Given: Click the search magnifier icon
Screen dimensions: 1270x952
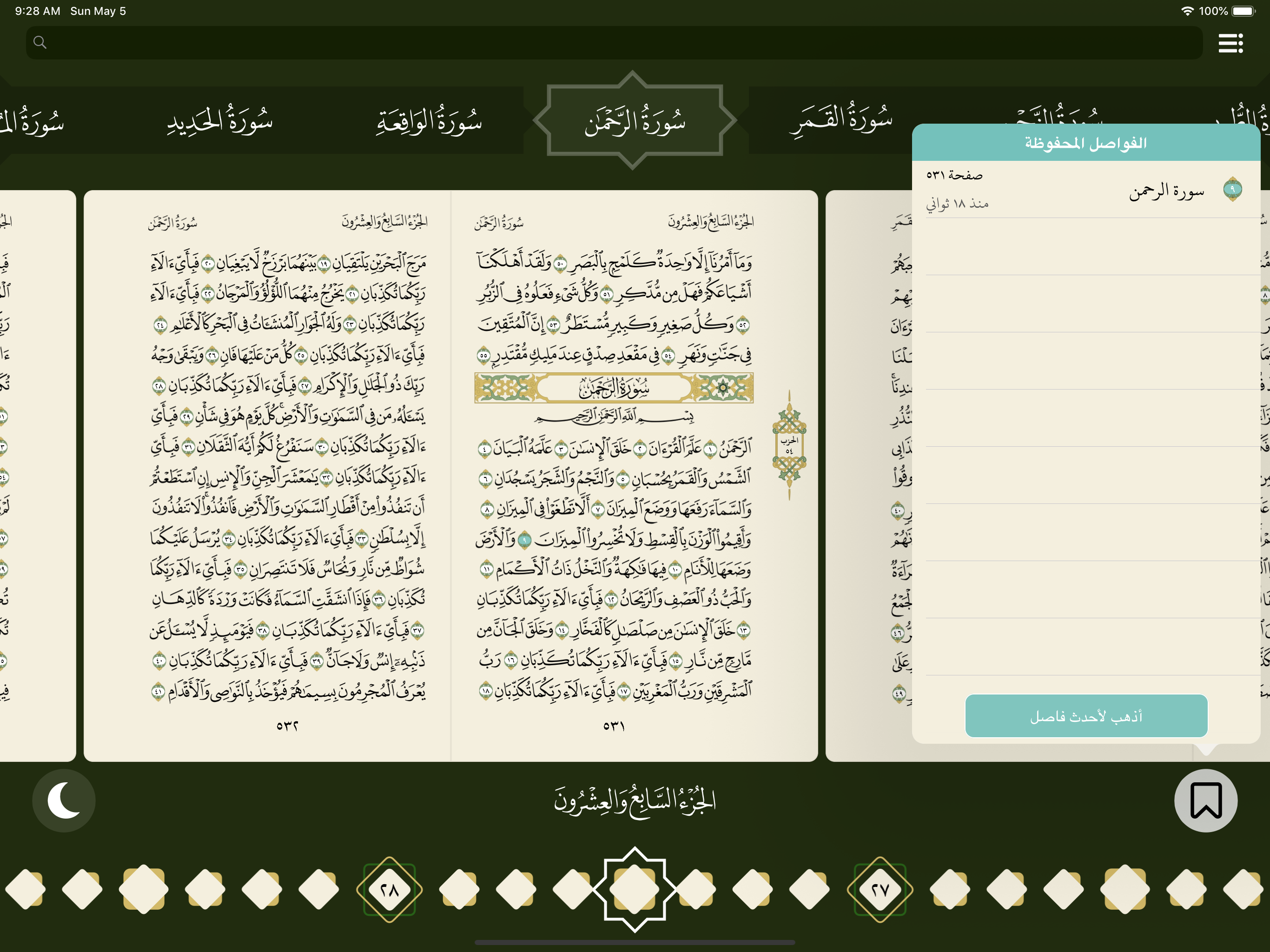Looking at the screenshot, I should click(40, 42).
